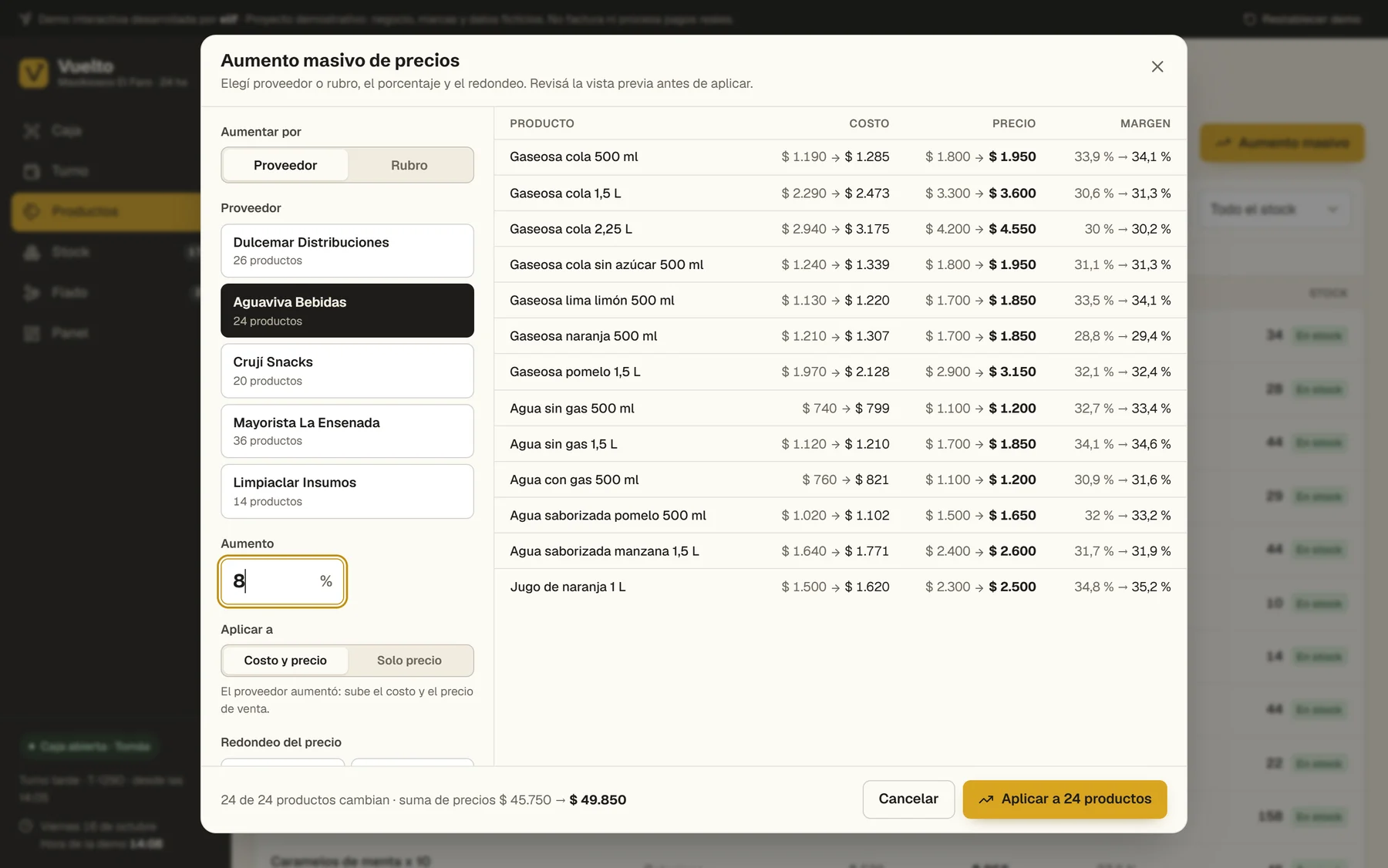Choose Aguaviva Bebidas supplier
Viewport: 1388px width, 868px height.
(x=347, y=311)
